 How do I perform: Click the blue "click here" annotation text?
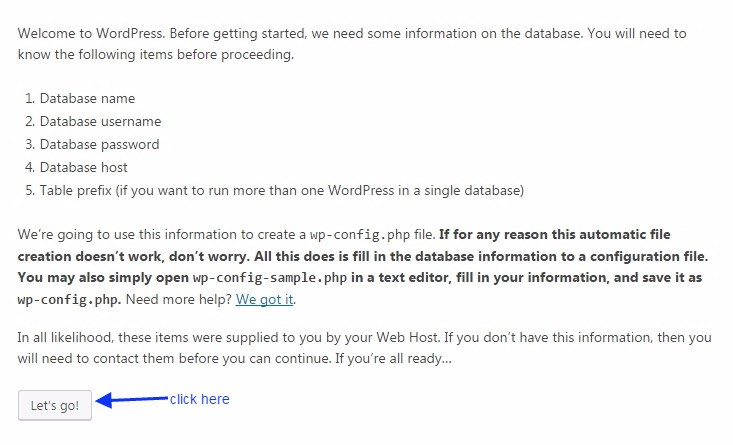coord(199,399)
